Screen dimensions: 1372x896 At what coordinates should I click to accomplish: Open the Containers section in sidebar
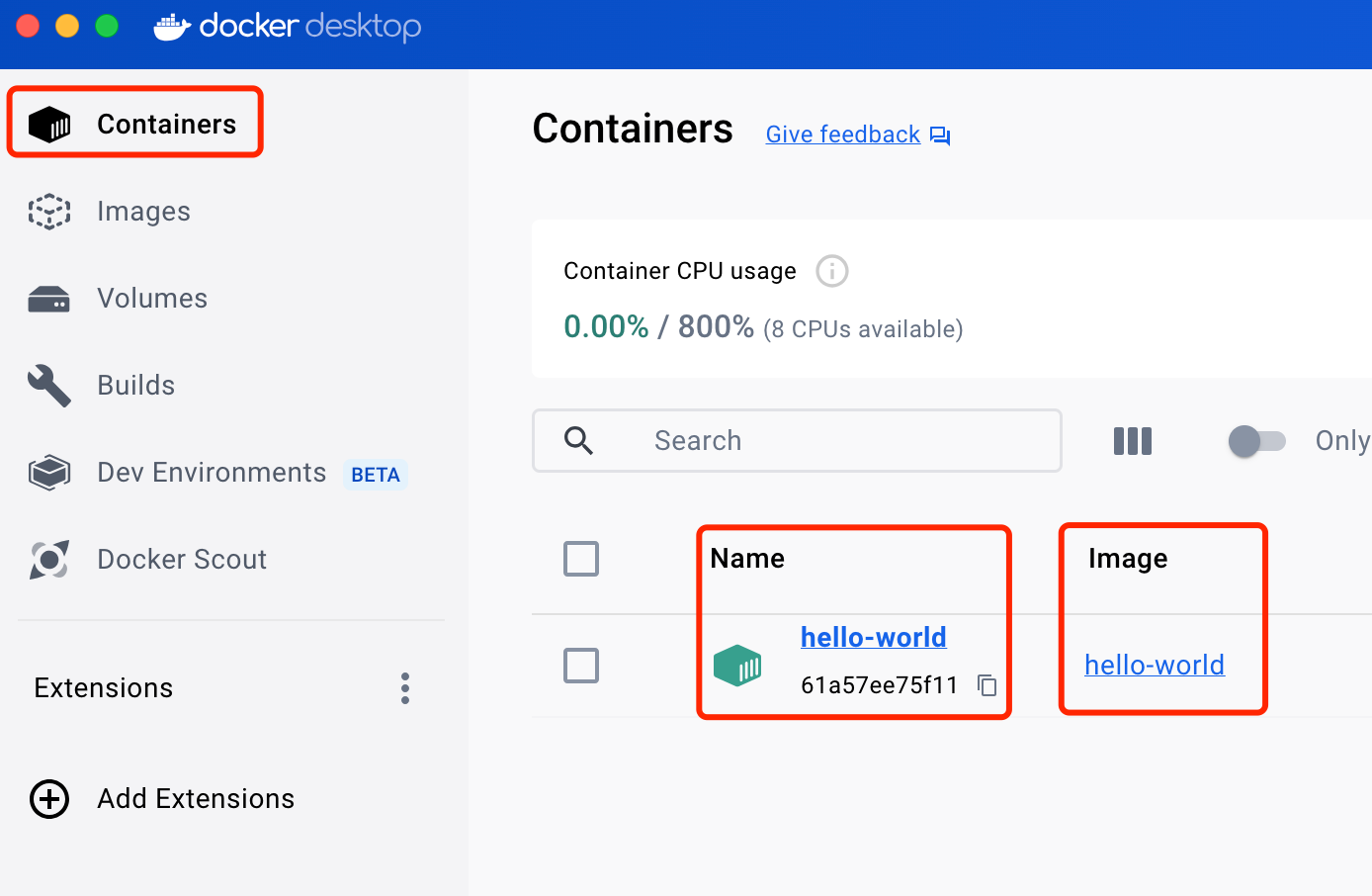134,124
